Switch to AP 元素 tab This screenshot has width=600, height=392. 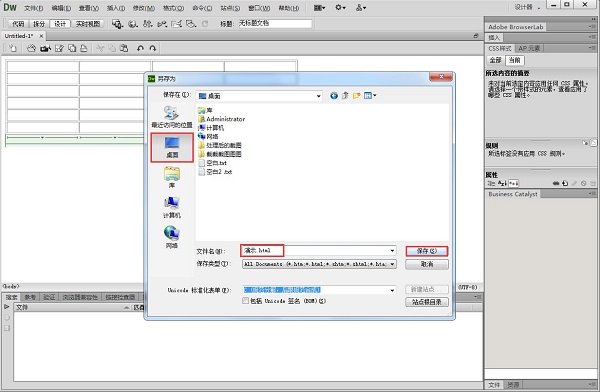(529, 49)
